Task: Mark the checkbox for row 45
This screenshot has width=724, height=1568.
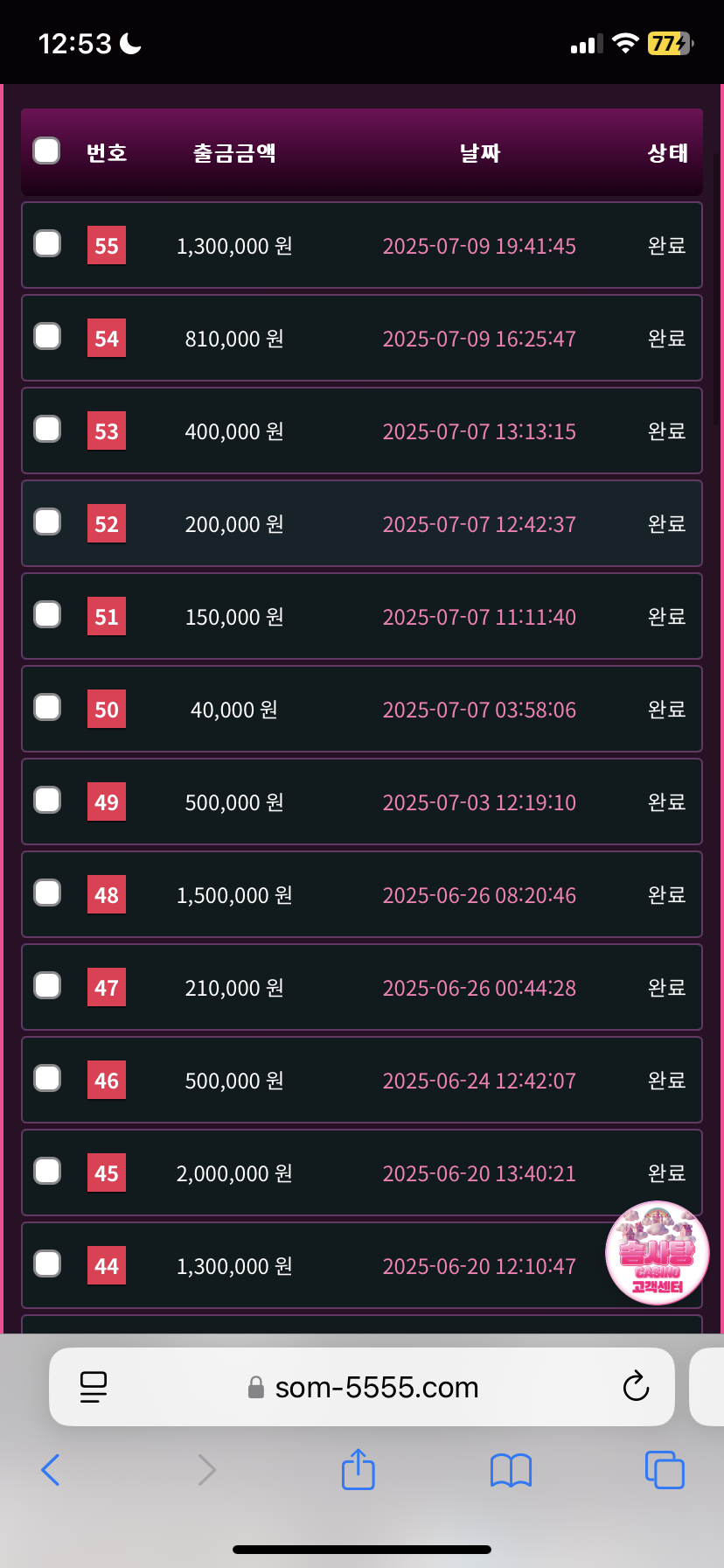Action: (x=47, y=1172)
